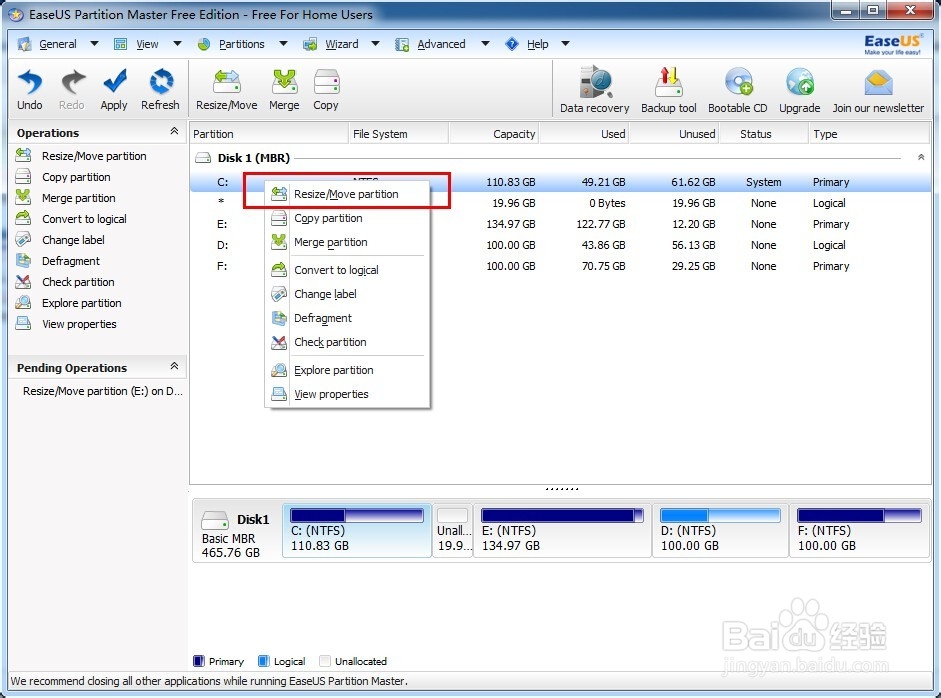Click Defragment in the Operations panel
Screen dimensions: 941x698
(x=71, y=261)
